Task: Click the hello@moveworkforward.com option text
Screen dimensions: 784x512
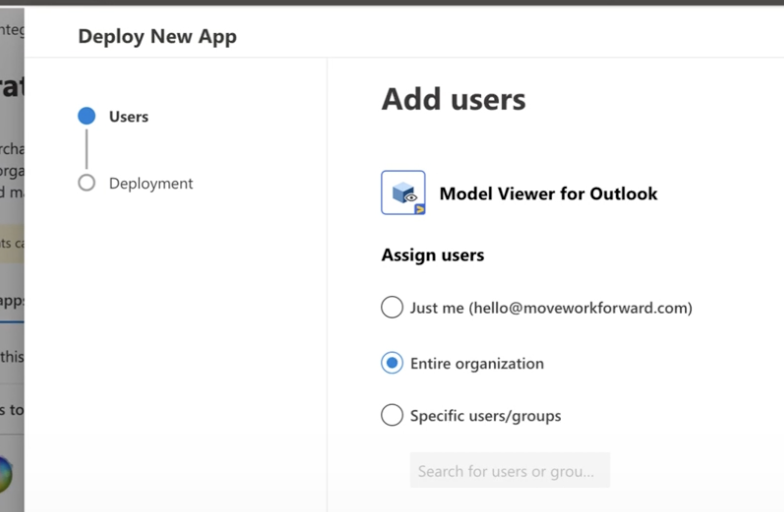Action: (551, 308)
